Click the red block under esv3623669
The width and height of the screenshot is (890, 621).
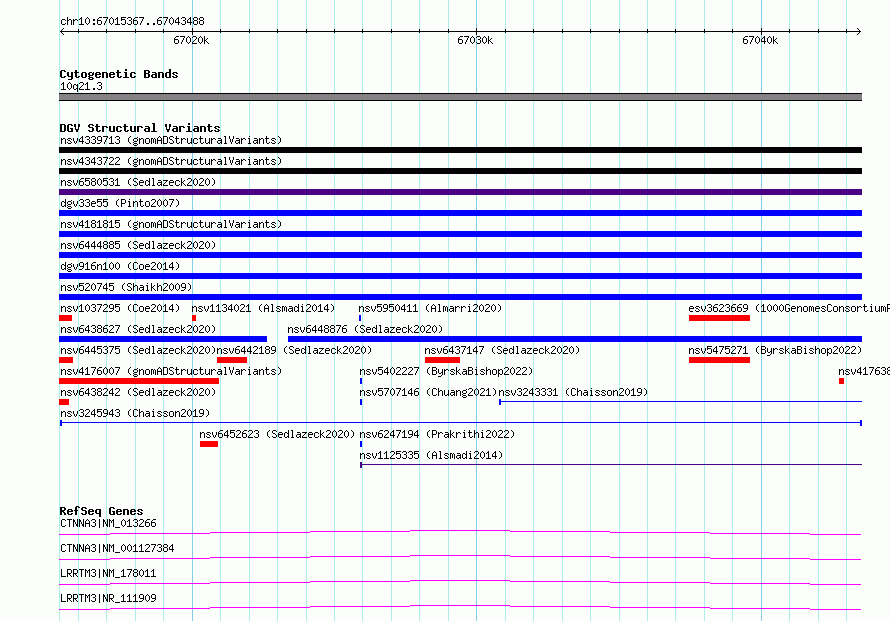point(719,318)
